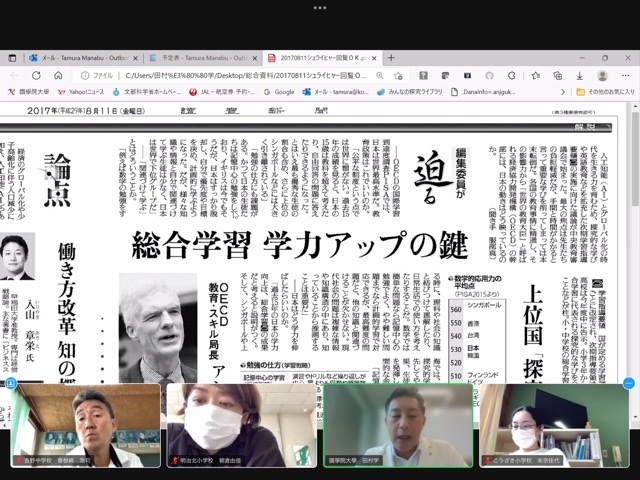Click the 数学的応用力の平均点 chart title

tap(478, 282)
